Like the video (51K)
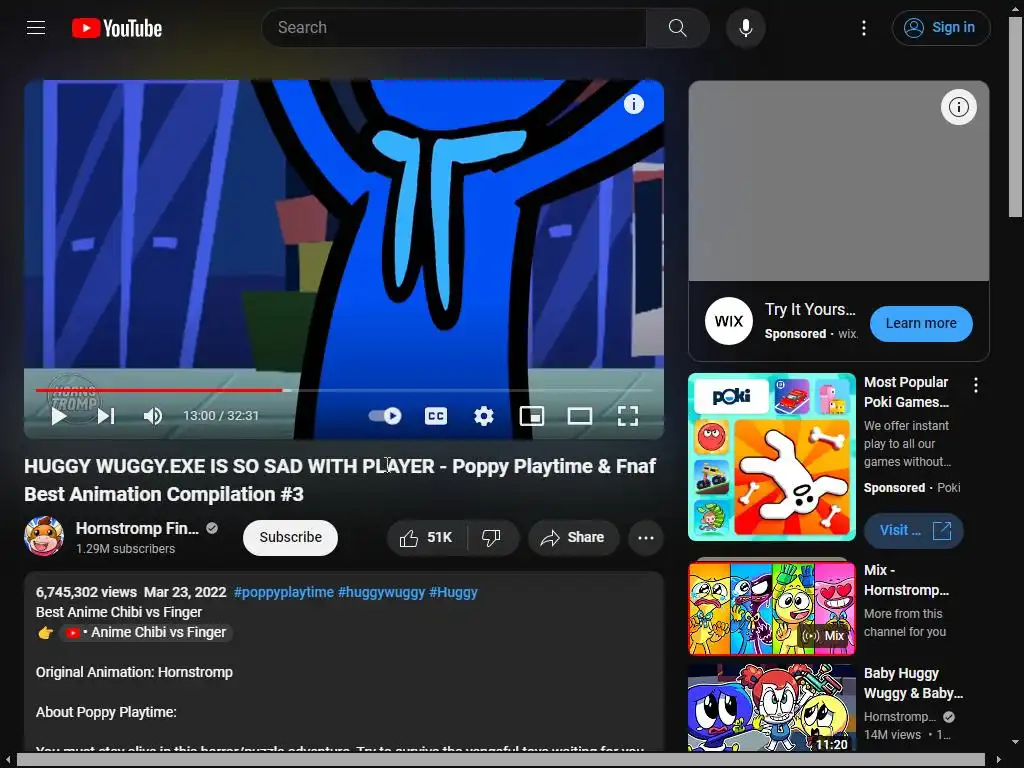 click(427, 537)
